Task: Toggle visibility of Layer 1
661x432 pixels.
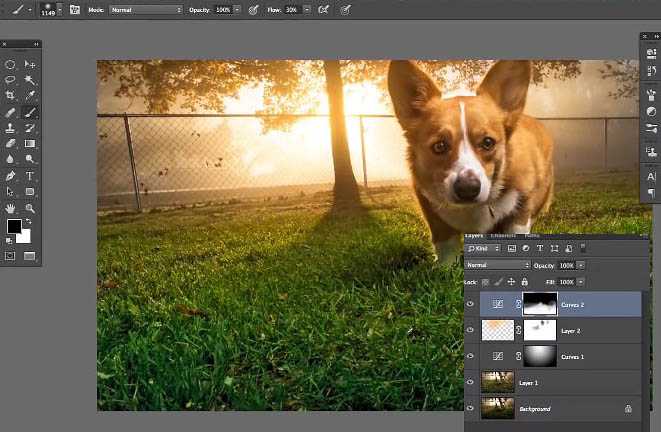Action: 471,382
